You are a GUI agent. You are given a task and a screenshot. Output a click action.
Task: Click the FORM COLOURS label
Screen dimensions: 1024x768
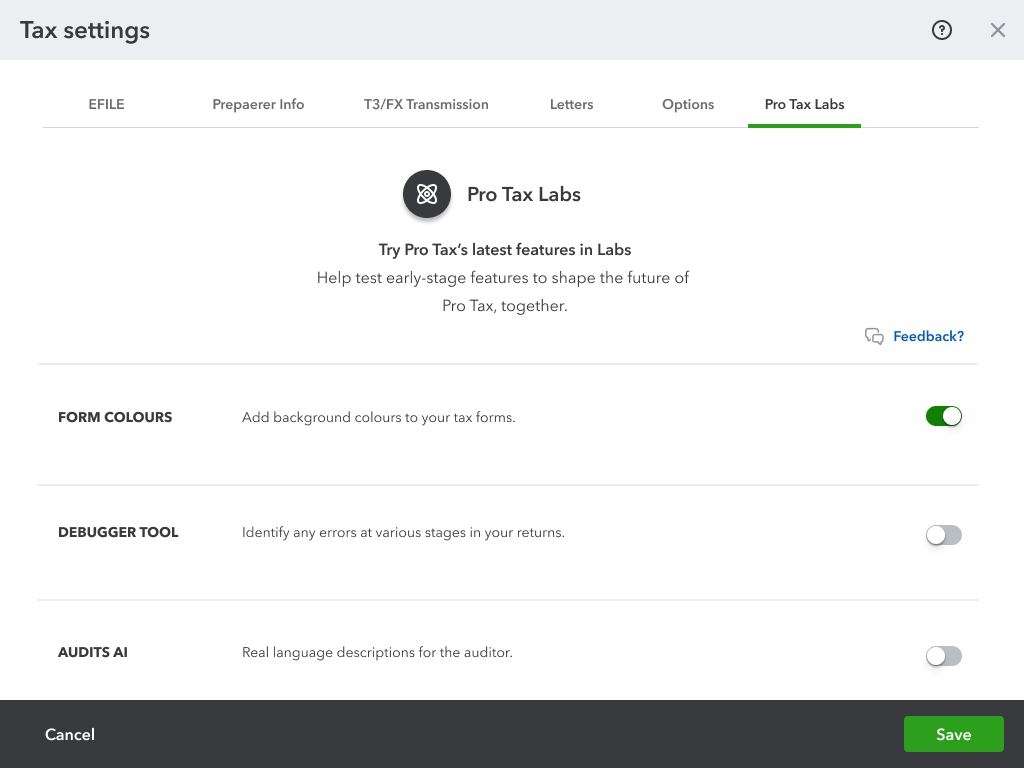[x=115, y=417]
